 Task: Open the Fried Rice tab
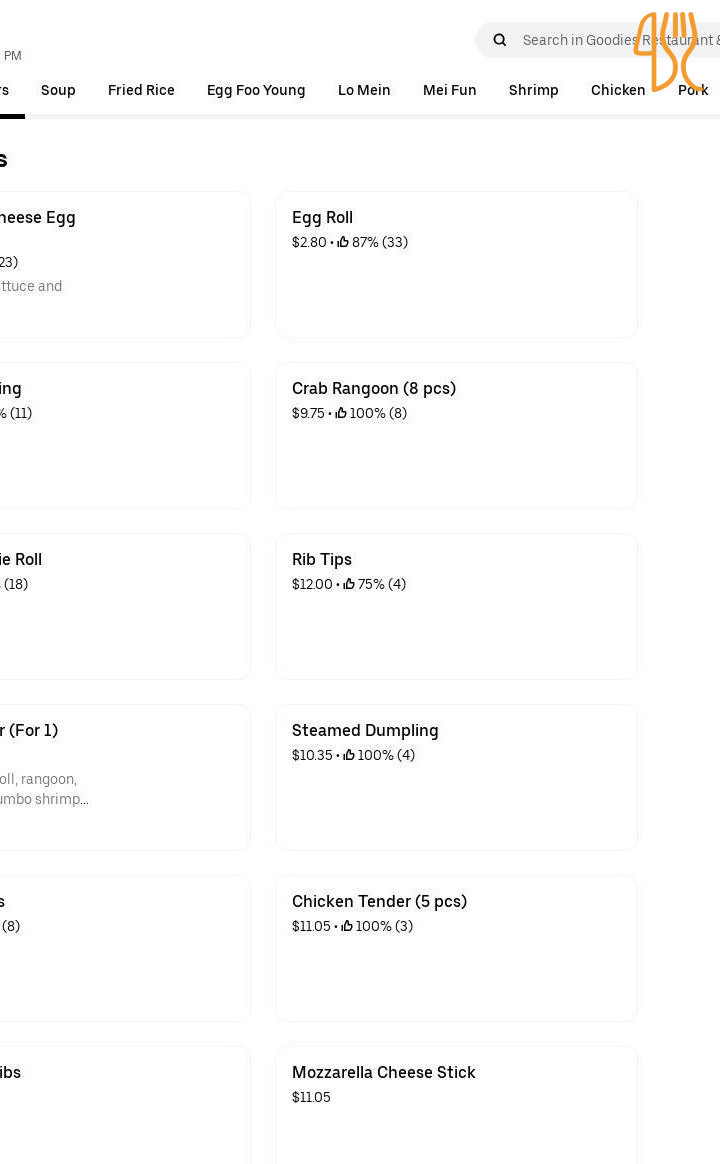pyautogui.click(x=141, y=90)
